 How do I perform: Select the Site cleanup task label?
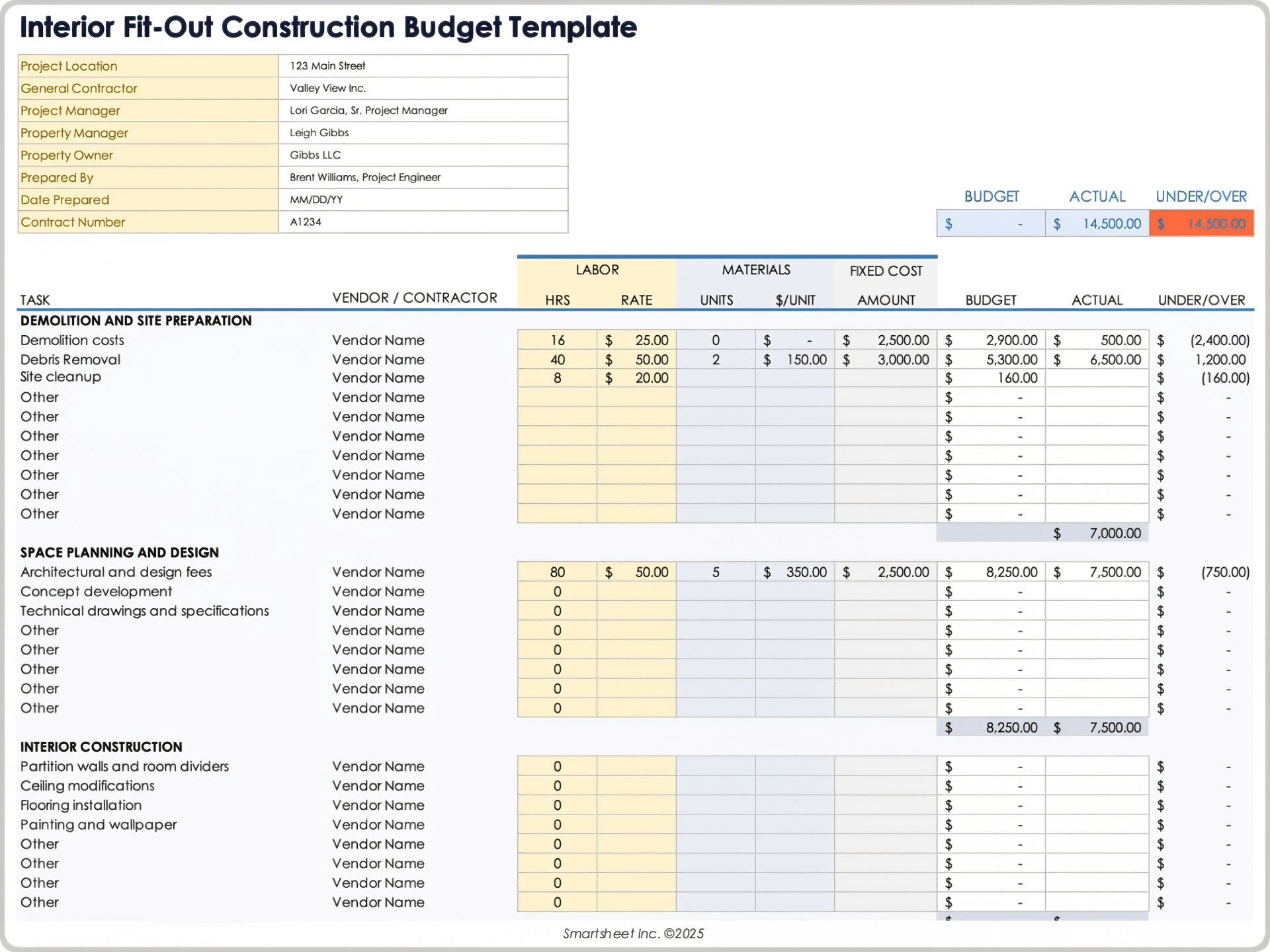click(61, 377)
